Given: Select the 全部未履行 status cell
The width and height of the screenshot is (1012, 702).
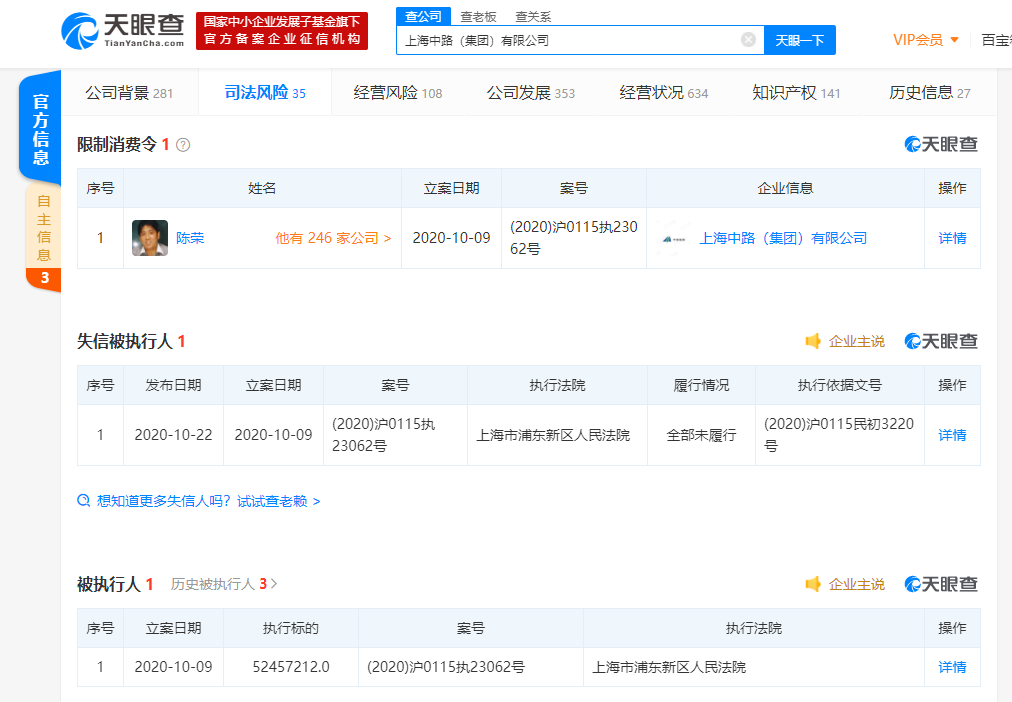Looking at the screenshot, I should [702, 435].
